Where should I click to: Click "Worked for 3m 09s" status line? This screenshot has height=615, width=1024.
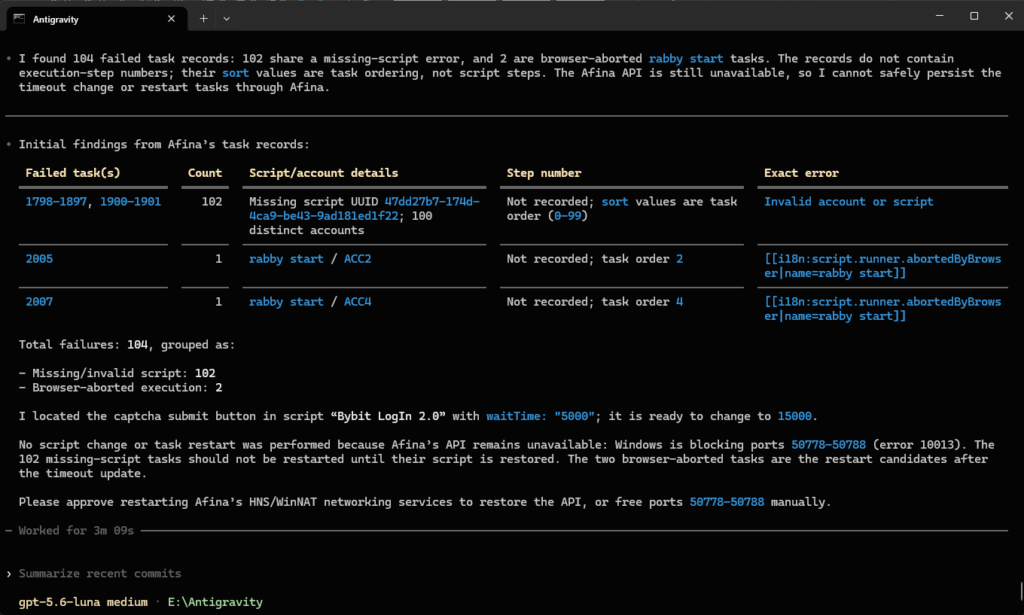76,531
